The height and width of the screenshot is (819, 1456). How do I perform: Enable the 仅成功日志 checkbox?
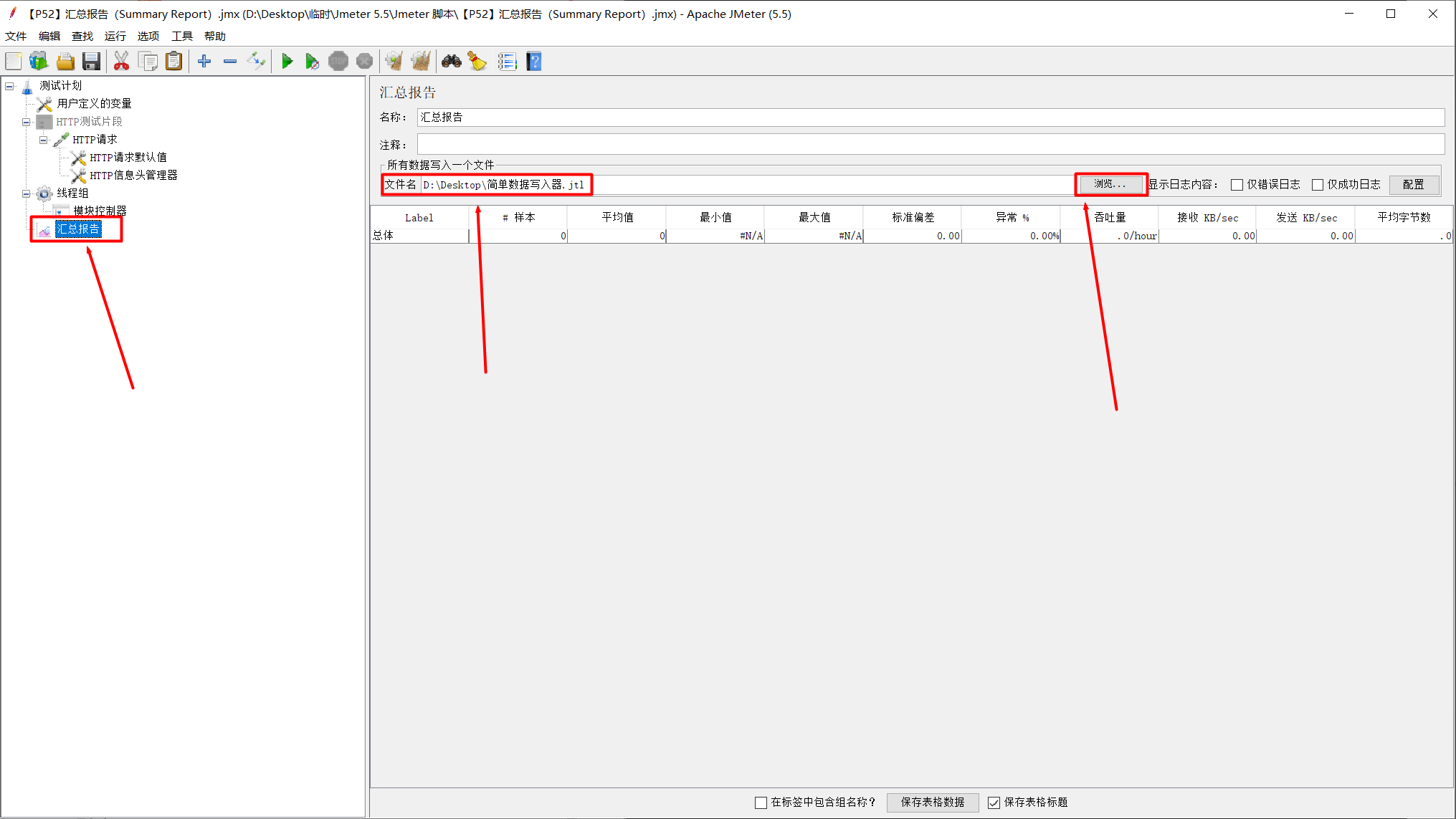(x=1318, y=185)
